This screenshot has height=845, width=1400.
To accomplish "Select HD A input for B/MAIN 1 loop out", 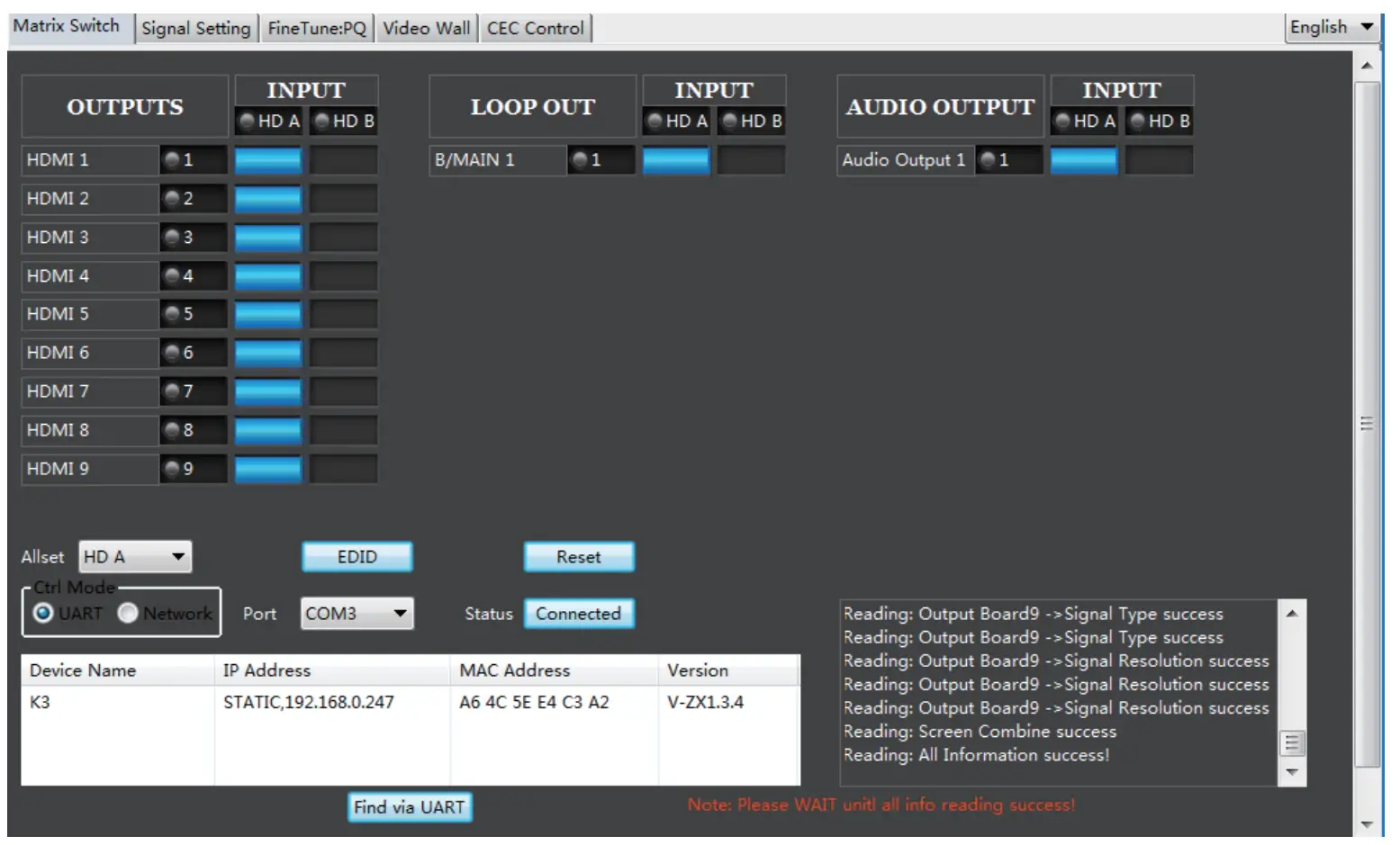I will click(678, 160).
